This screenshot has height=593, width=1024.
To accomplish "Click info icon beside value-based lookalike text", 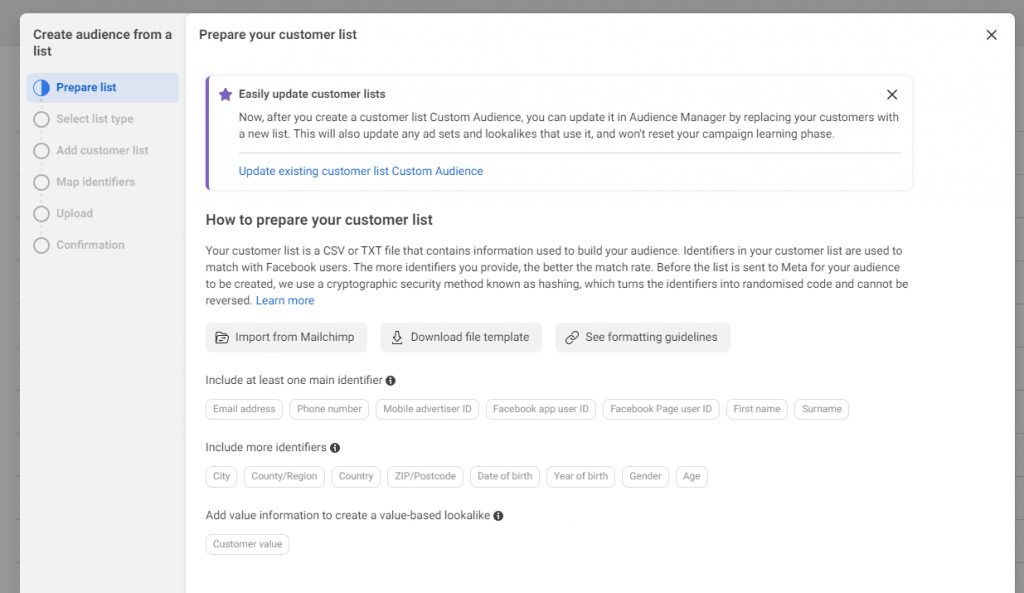I will tap(498, 516).
